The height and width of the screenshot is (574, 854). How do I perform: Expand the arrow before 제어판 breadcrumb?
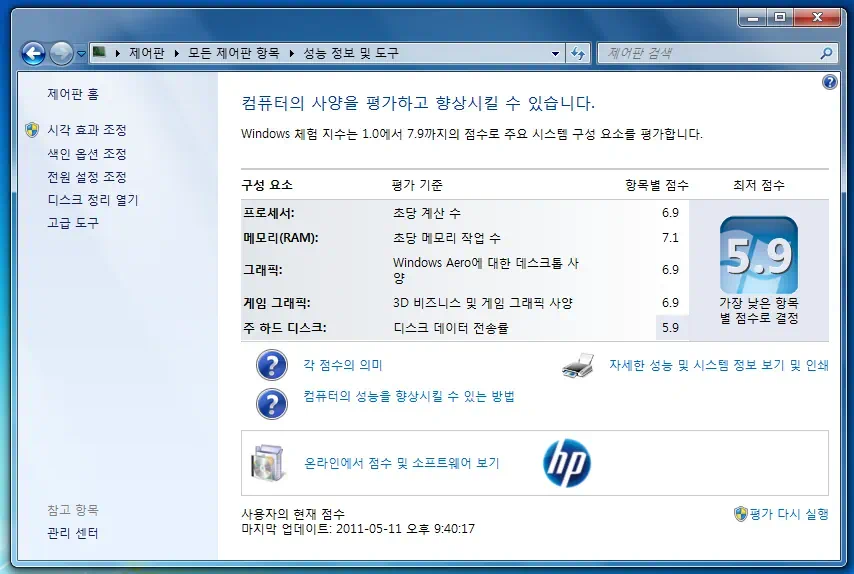118,53
